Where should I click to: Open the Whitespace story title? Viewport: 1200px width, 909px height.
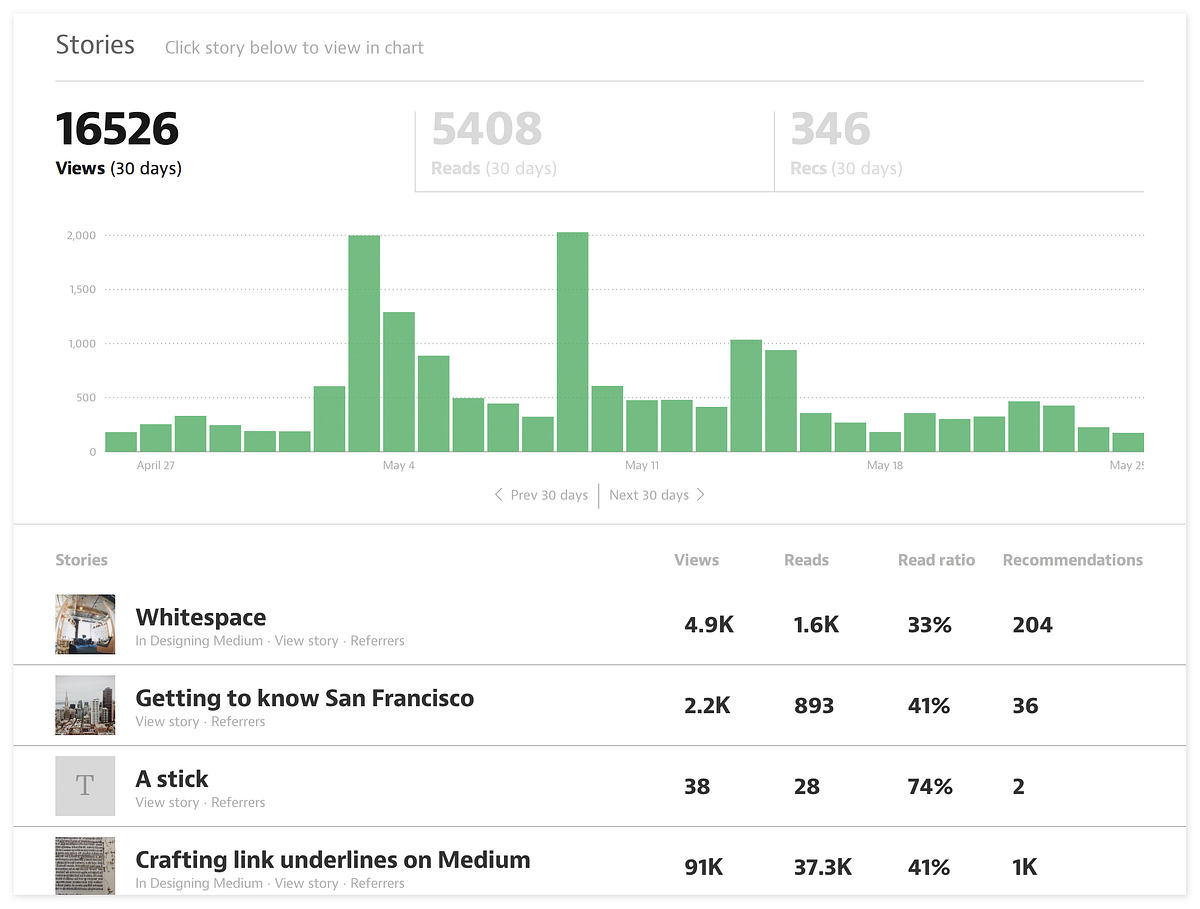click(x=201, y=617)
